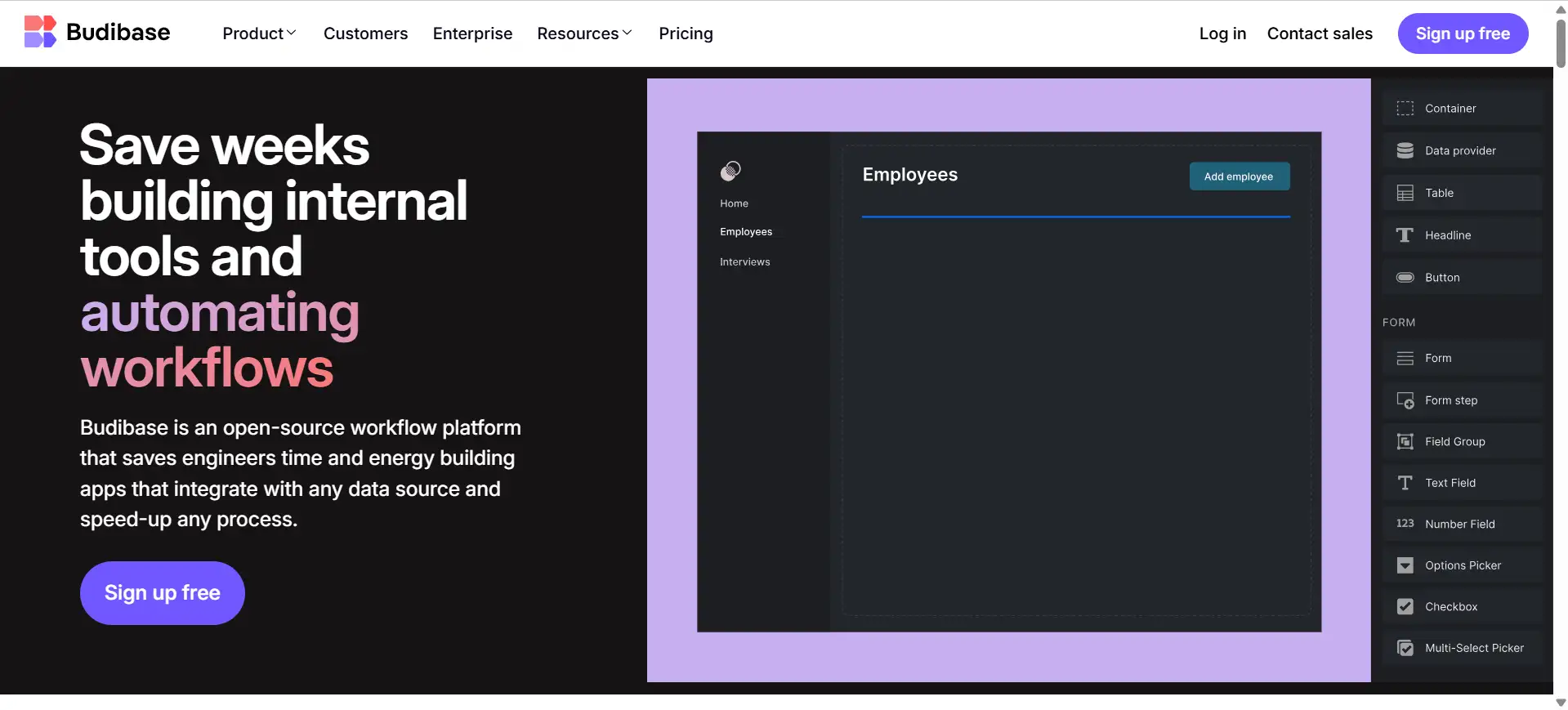This screenshot has height=710, width=1568.
Task: Select the Number Field 123 icon
Action: [1405, 524]
